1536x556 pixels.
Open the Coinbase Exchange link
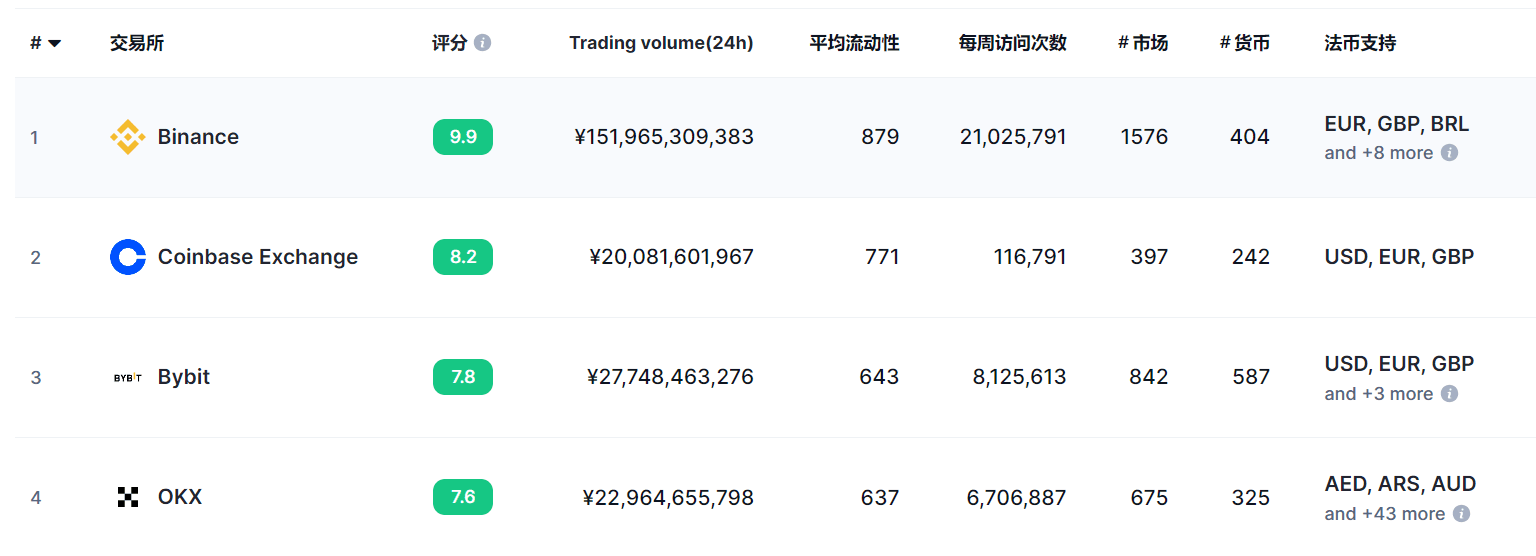tap(258, 257)
